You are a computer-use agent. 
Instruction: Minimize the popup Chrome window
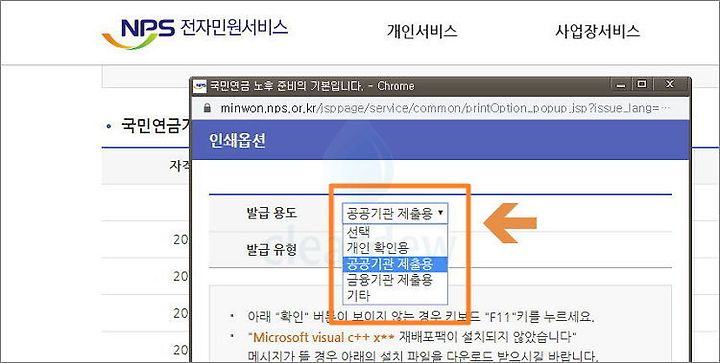tap(621, 85)
